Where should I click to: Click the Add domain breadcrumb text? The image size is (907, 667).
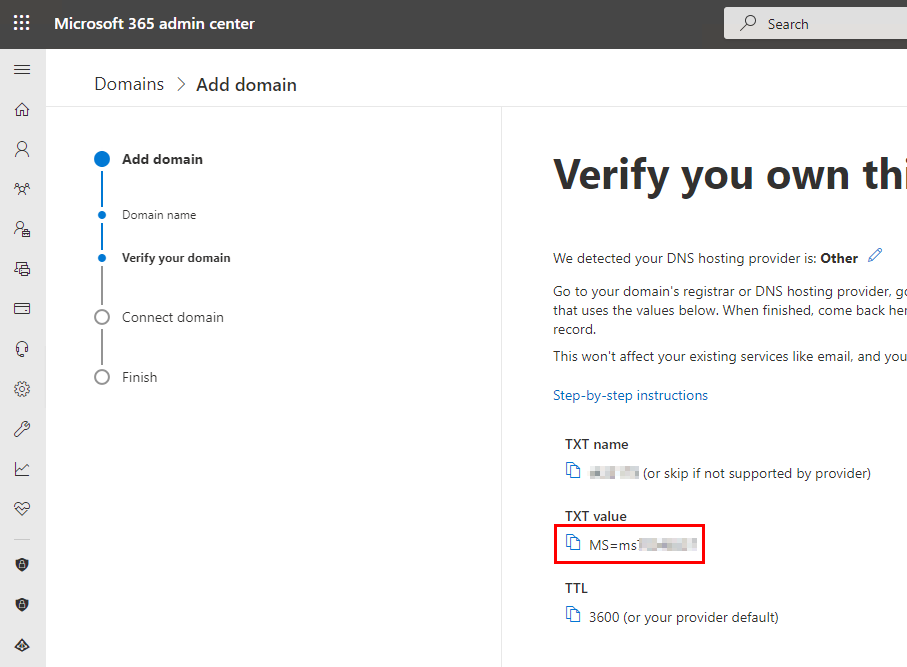246,84
